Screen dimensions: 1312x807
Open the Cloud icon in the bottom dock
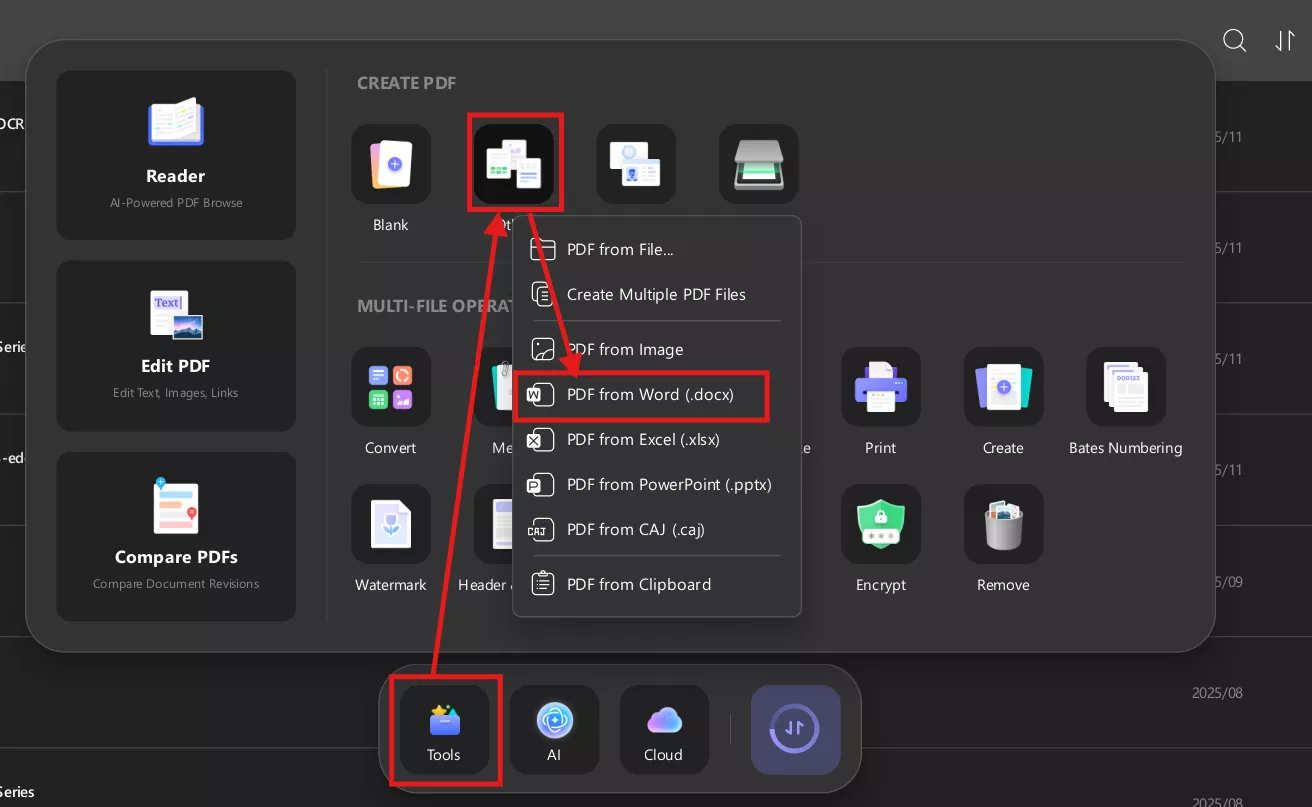[664, 729]
